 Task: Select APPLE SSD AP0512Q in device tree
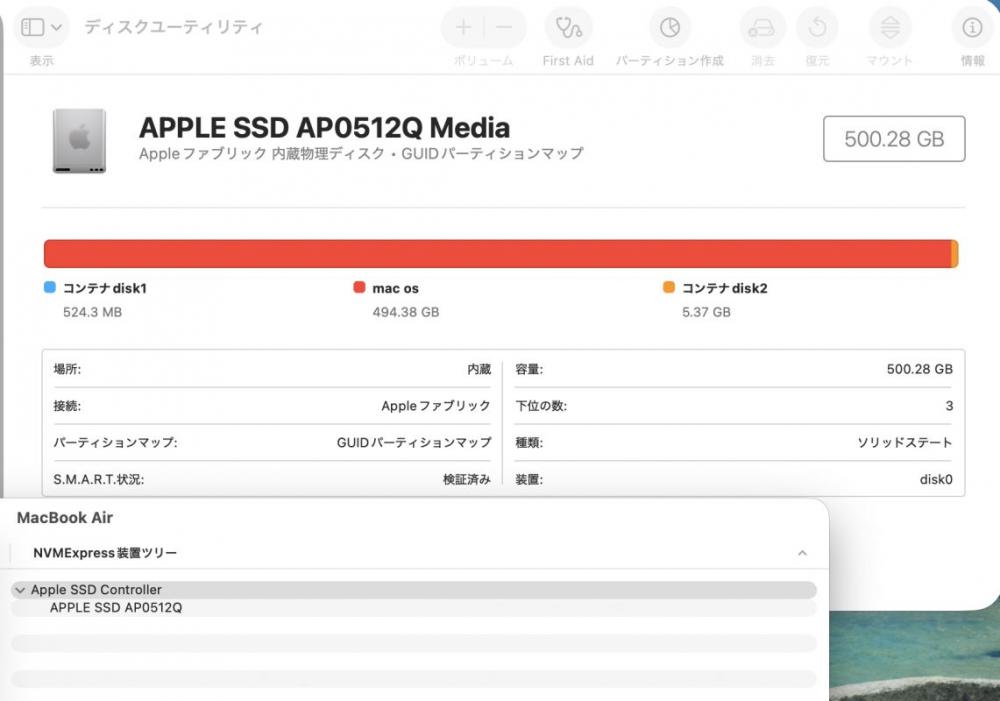tap(116, 607)
